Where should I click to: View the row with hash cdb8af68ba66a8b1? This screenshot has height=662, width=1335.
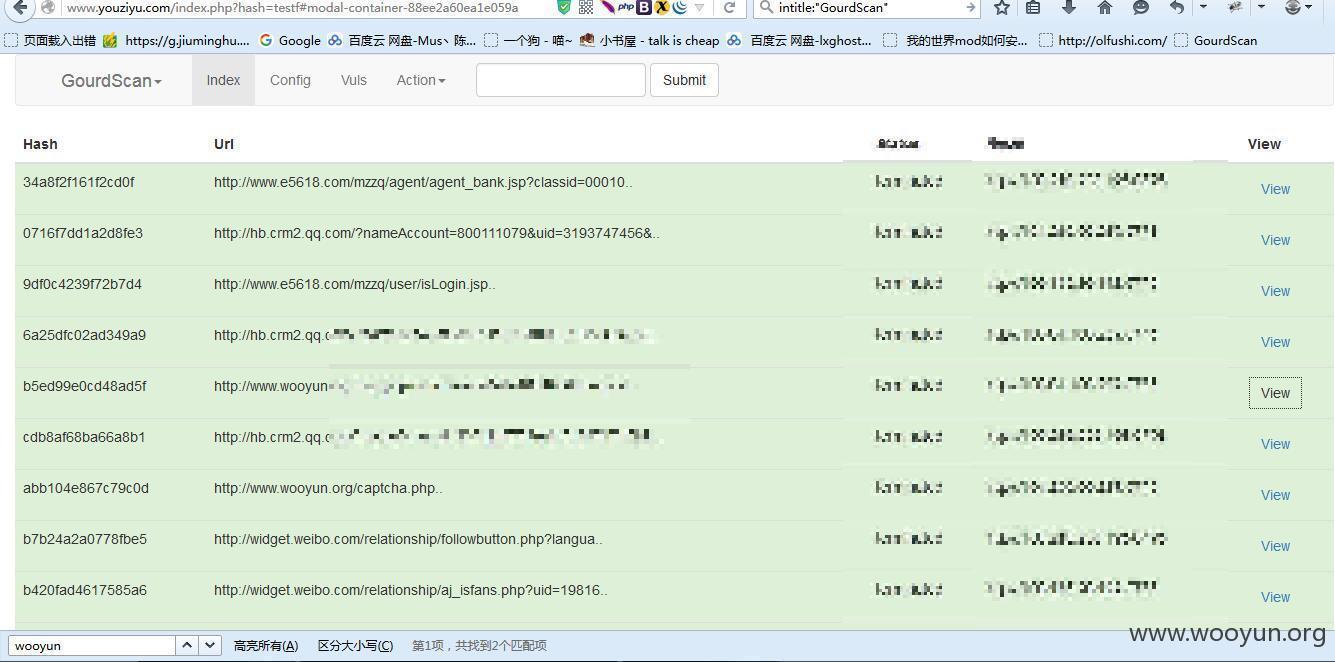pos(1275,444)
